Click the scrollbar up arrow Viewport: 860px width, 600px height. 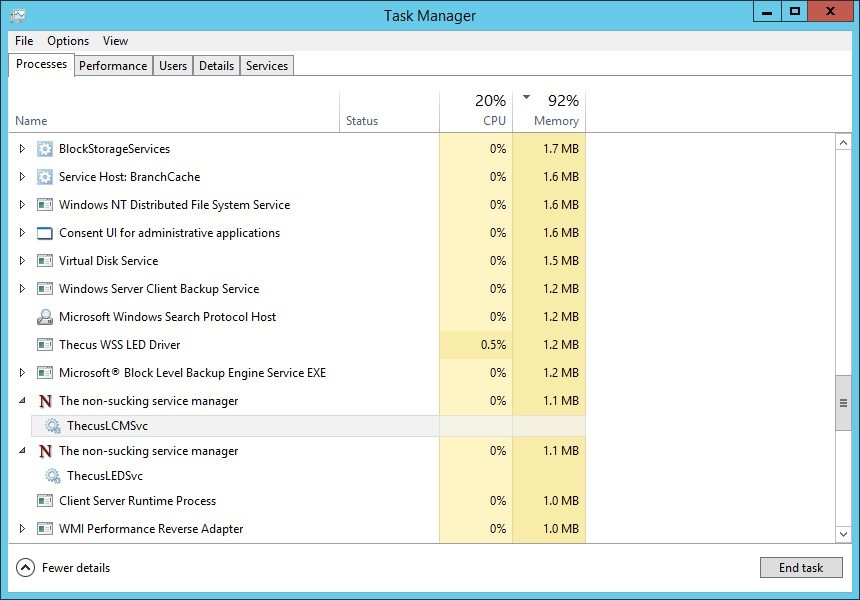click(x=843, y=143)
